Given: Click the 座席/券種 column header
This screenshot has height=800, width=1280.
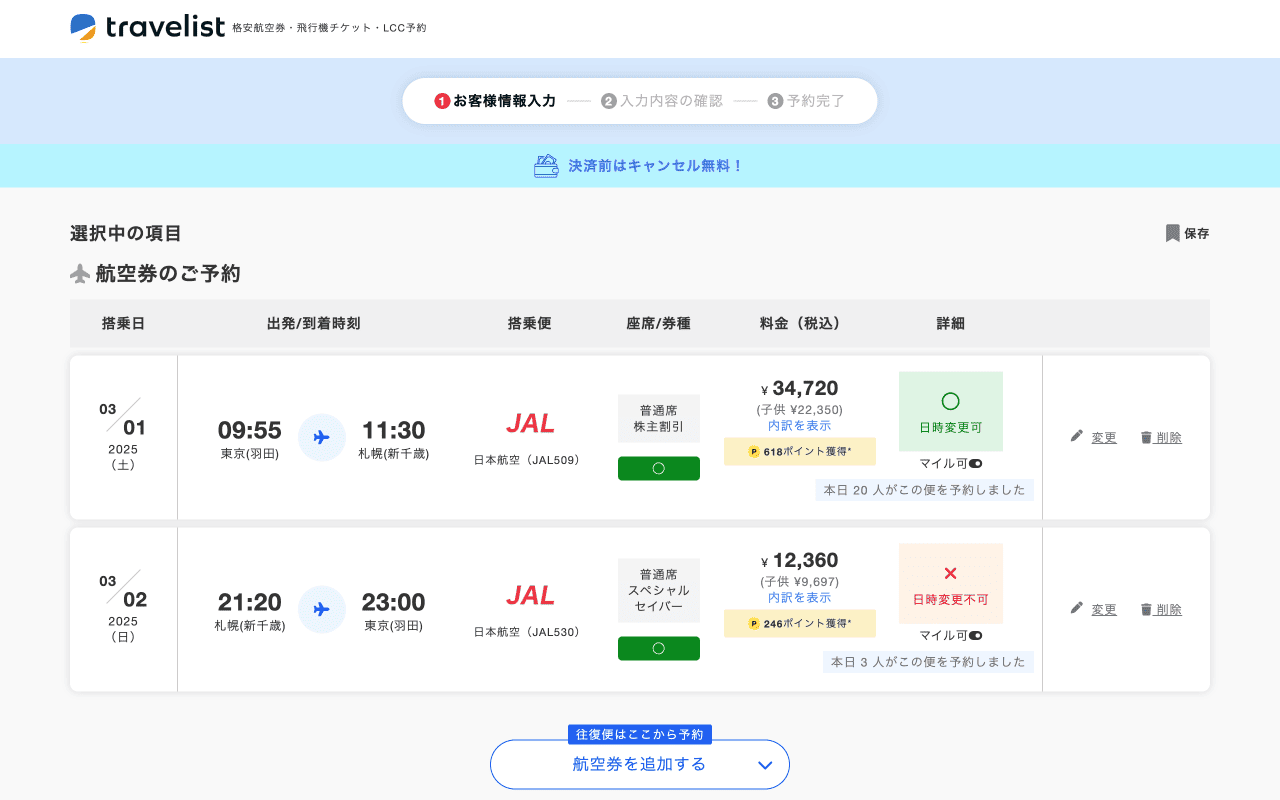Looking at the screenshot, I should click(658, 323).
